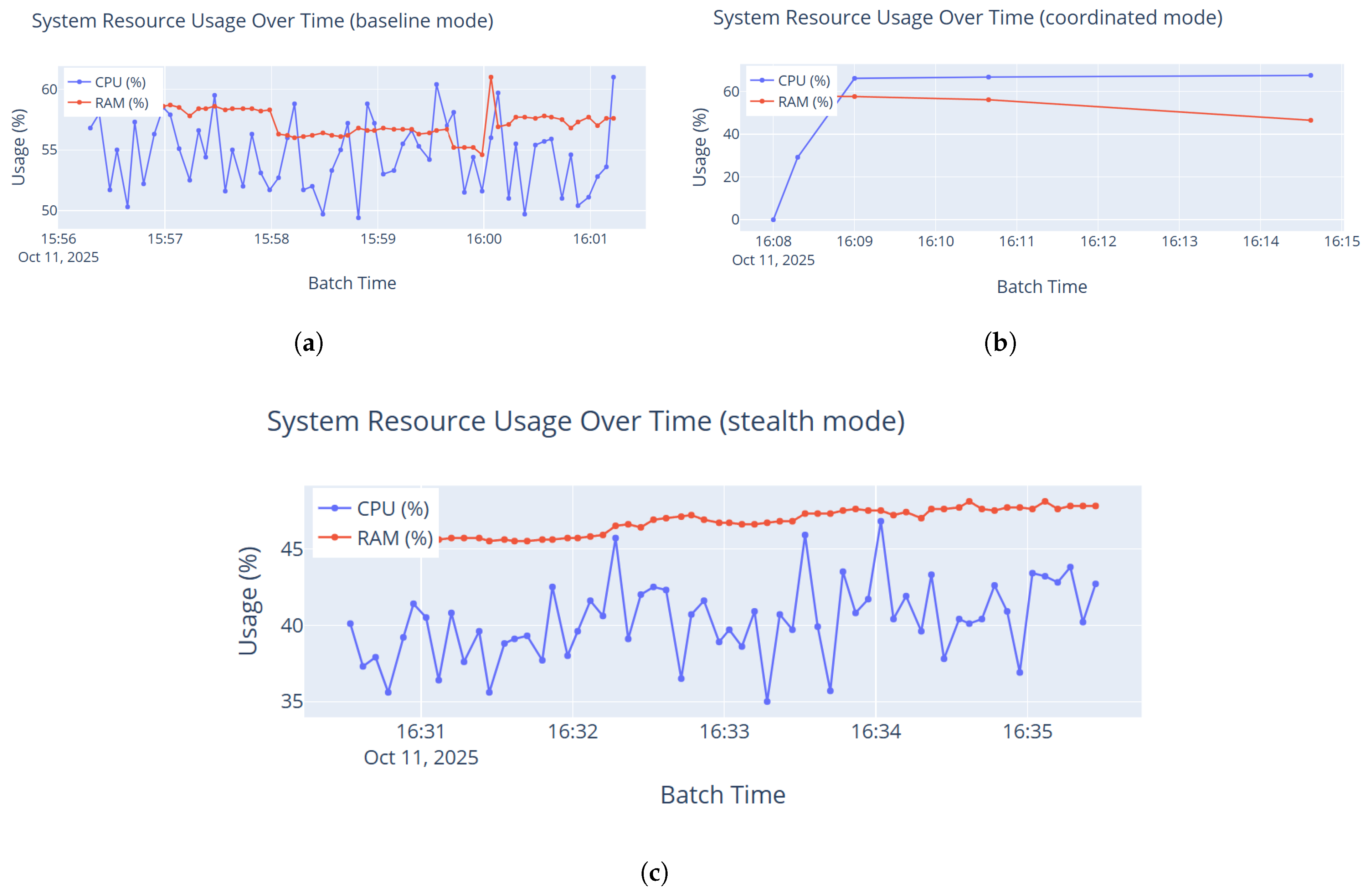Click the Batch Time axis title under stealth chart
Viewport: 1368px width, 896px height.
click(x=722, y=795)
